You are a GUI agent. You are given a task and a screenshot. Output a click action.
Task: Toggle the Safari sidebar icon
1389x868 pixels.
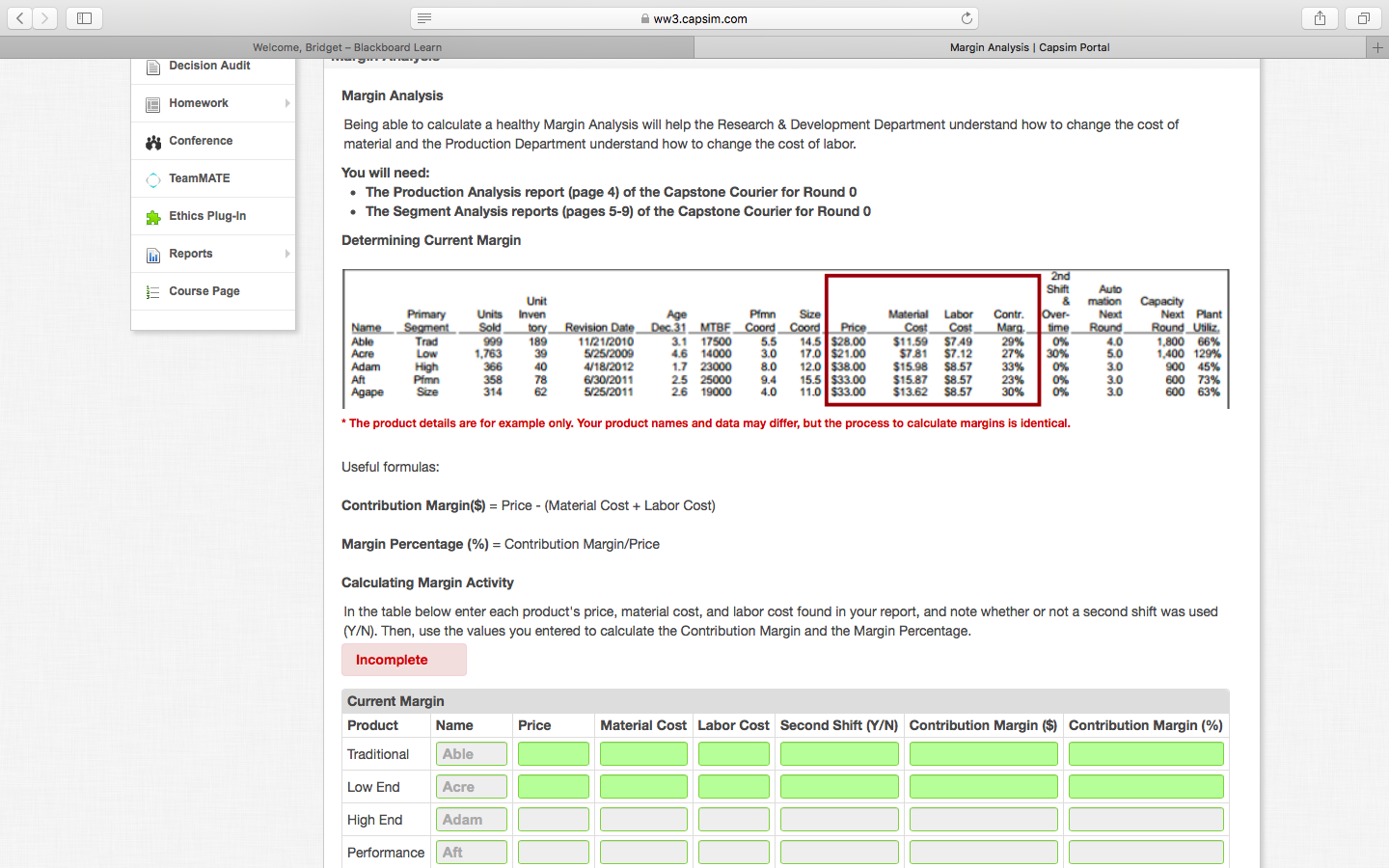(84, 16)
